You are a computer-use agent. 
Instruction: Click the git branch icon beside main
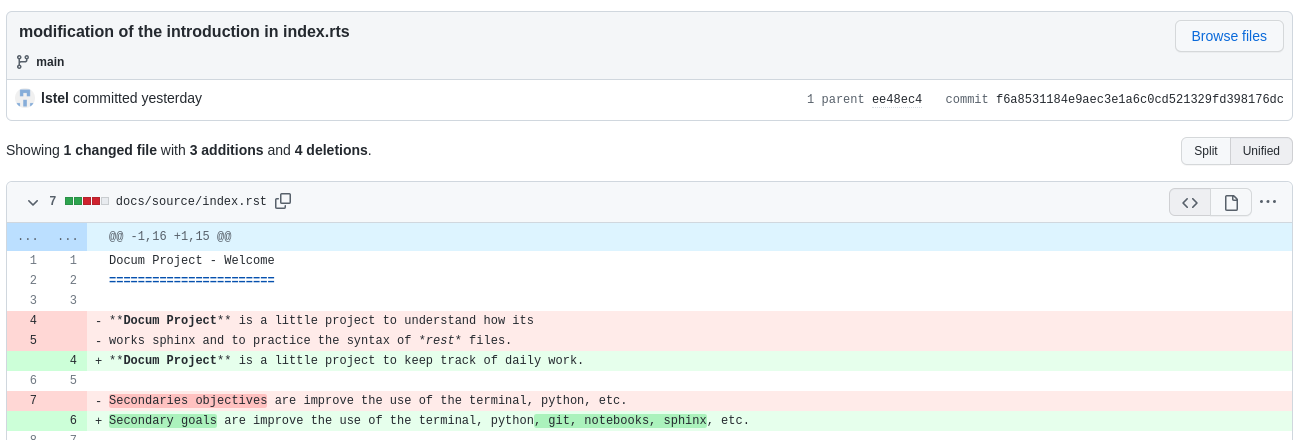[23, 62]
